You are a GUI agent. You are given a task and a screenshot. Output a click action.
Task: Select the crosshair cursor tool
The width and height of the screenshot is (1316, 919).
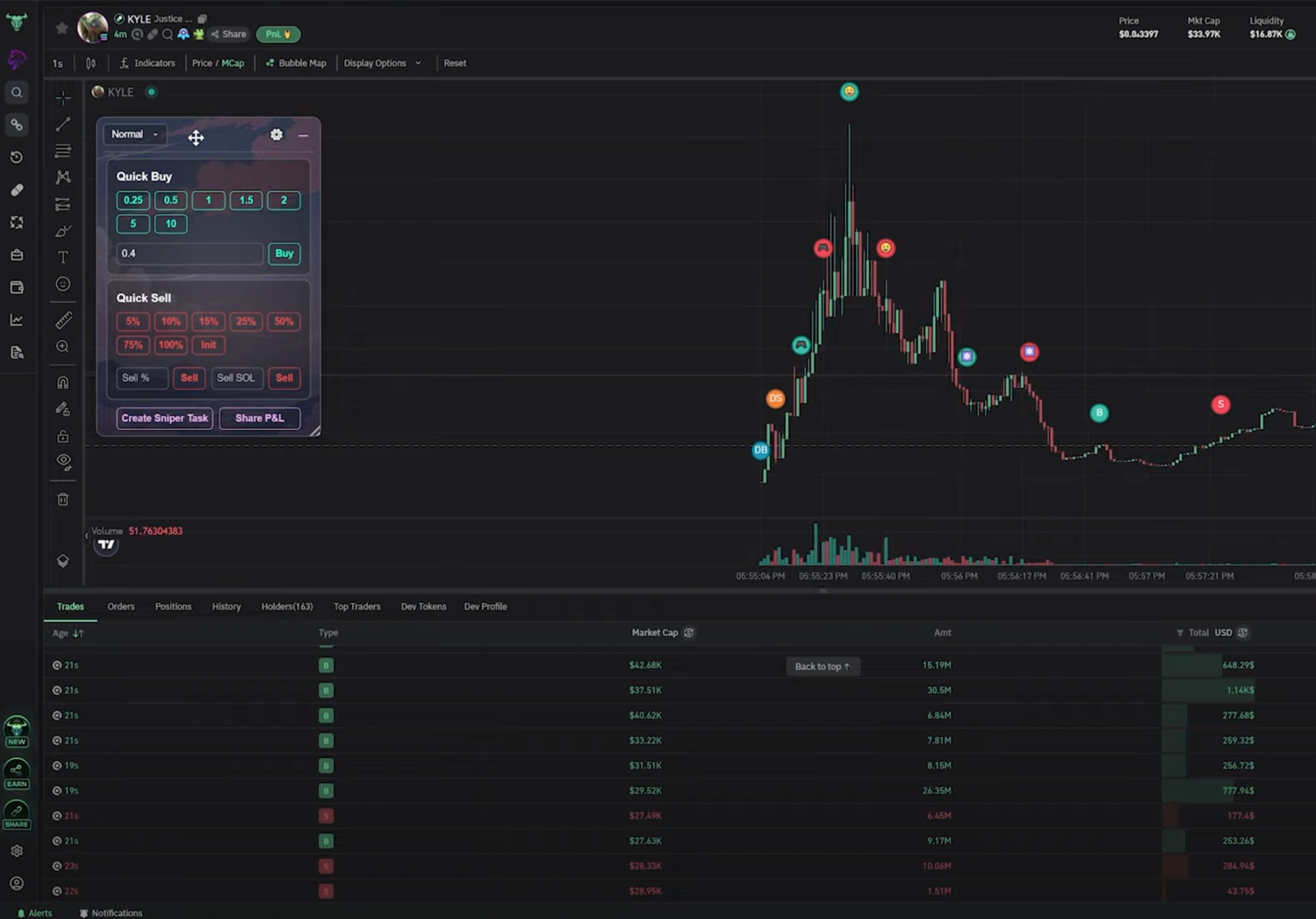point(63,98)
